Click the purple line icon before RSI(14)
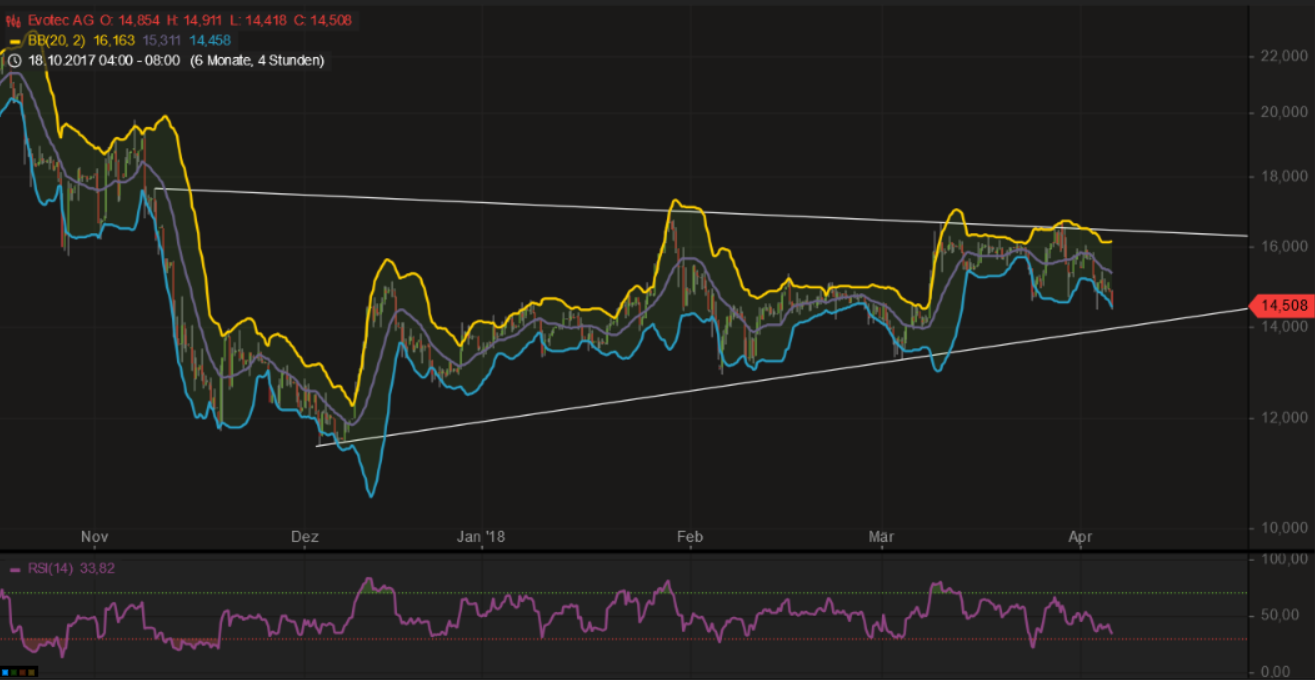Screen dimensions: 1315x680 coord(14,569)
